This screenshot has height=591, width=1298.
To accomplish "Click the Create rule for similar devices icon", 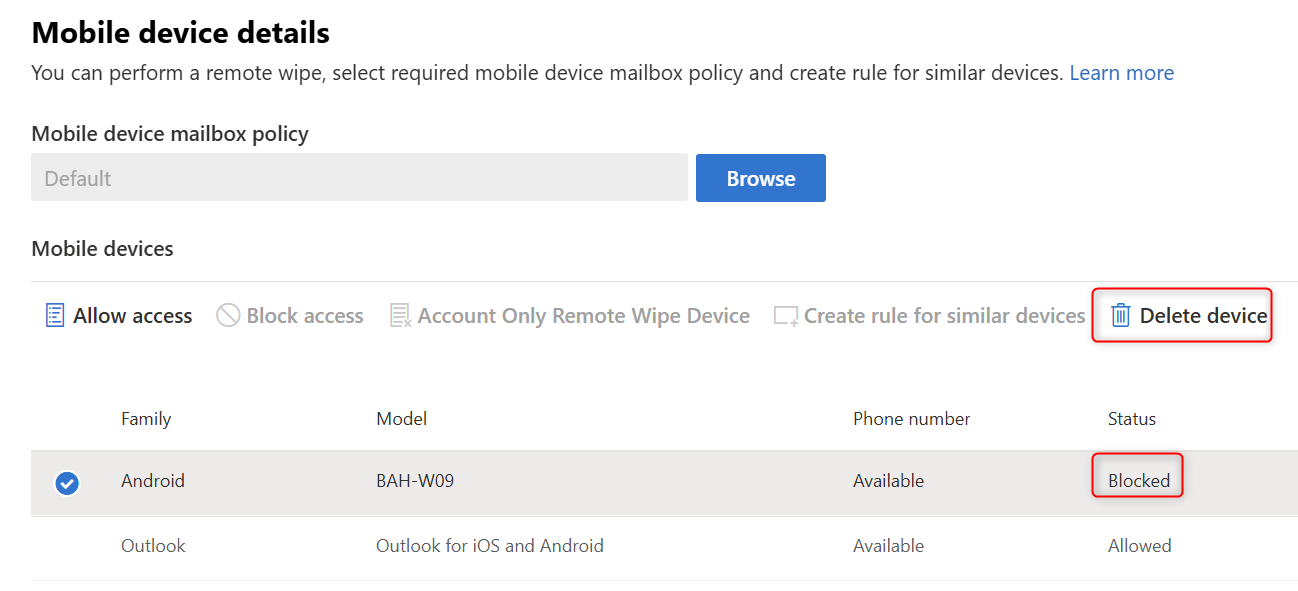I will (x=786, y=316).
